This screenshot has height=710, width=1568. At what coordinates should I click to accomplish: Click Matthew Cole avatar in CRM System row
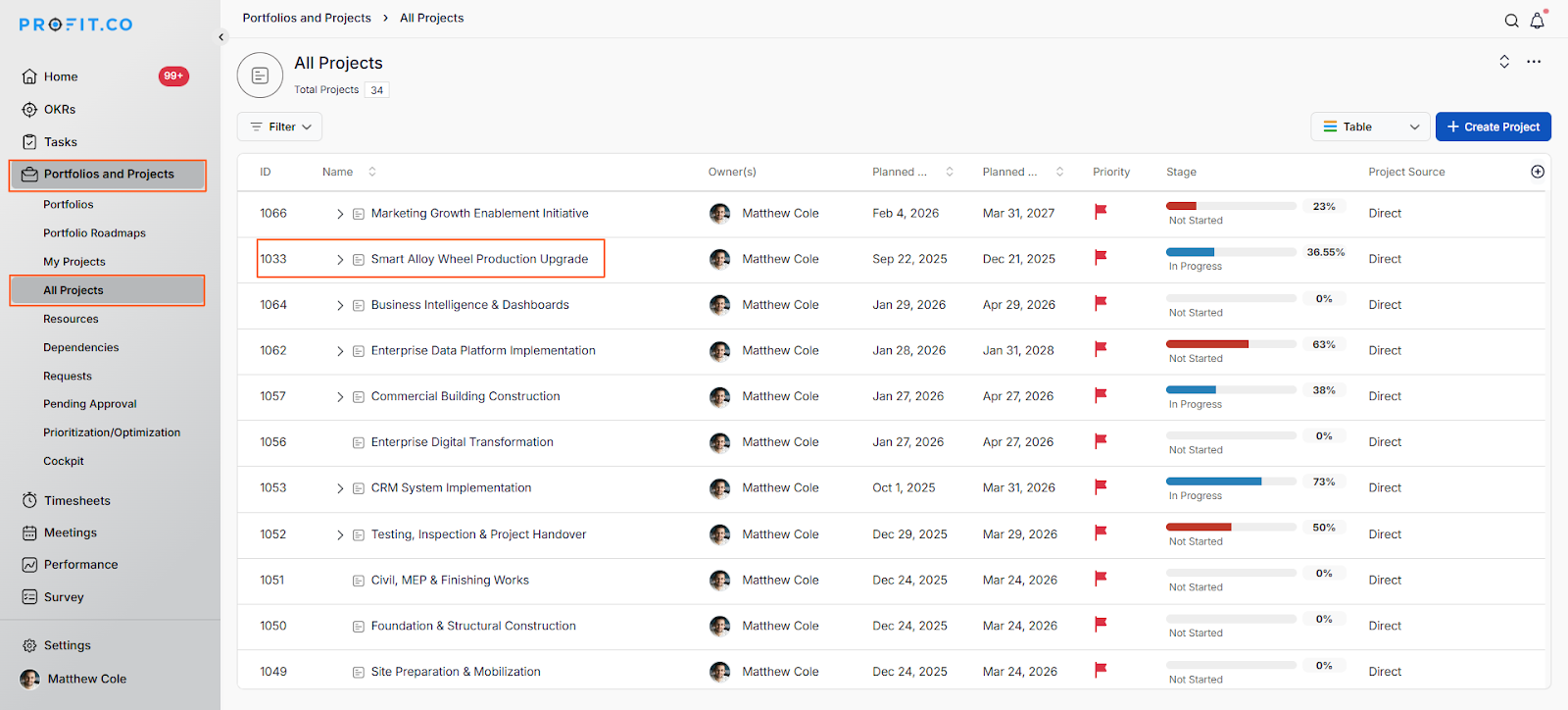[719, 488]
